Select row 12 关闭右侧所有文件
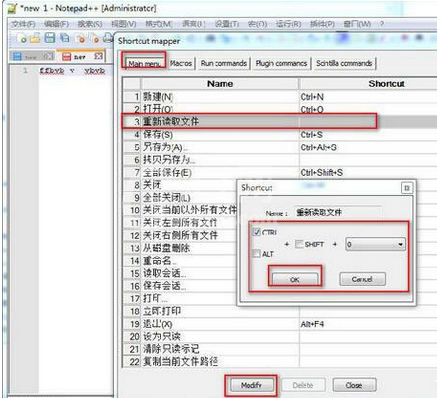 point(179,236)
